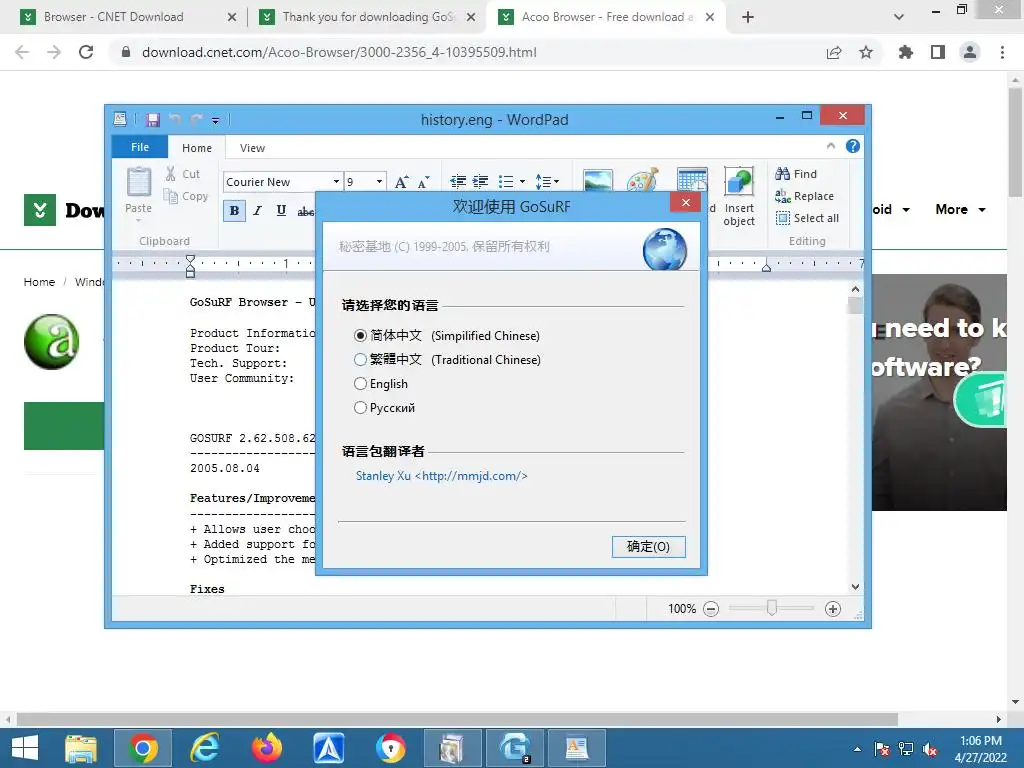Reload the Chrome page

[86, 52]
